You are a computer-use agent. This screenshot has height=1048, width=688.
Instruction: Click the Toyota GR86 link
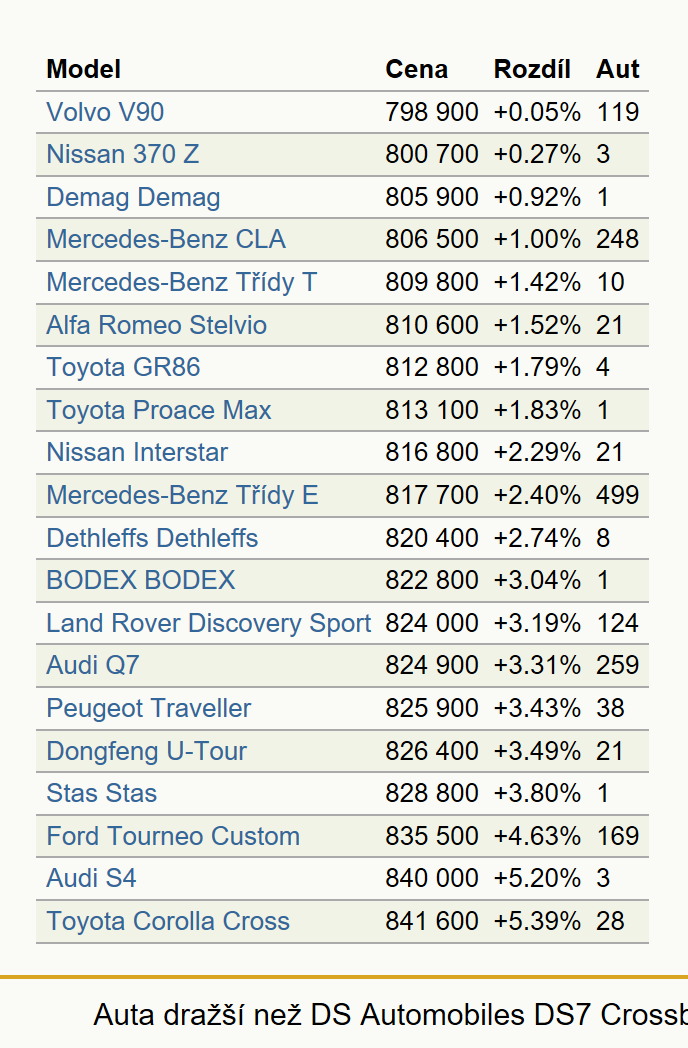[x=123, y=367]
